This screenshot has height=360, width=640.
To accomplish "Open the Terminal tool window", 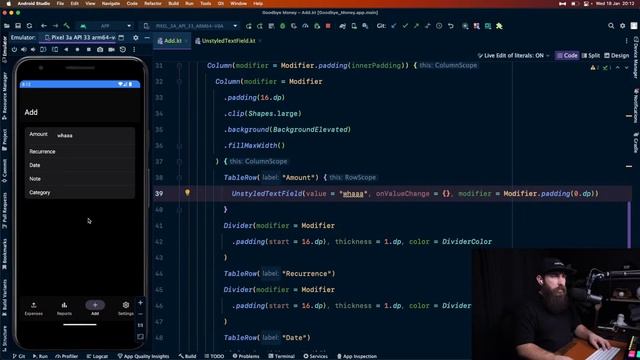I will [282, 356].
